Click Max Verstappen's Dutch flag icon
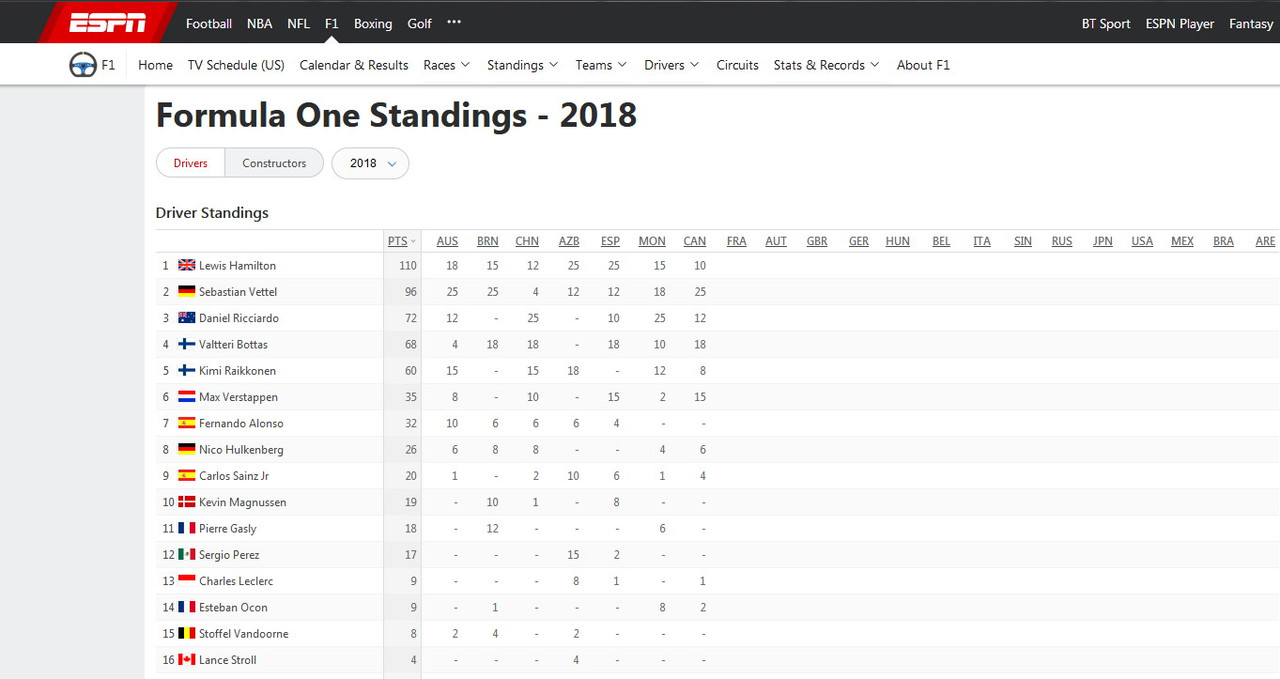 [186, 397]
